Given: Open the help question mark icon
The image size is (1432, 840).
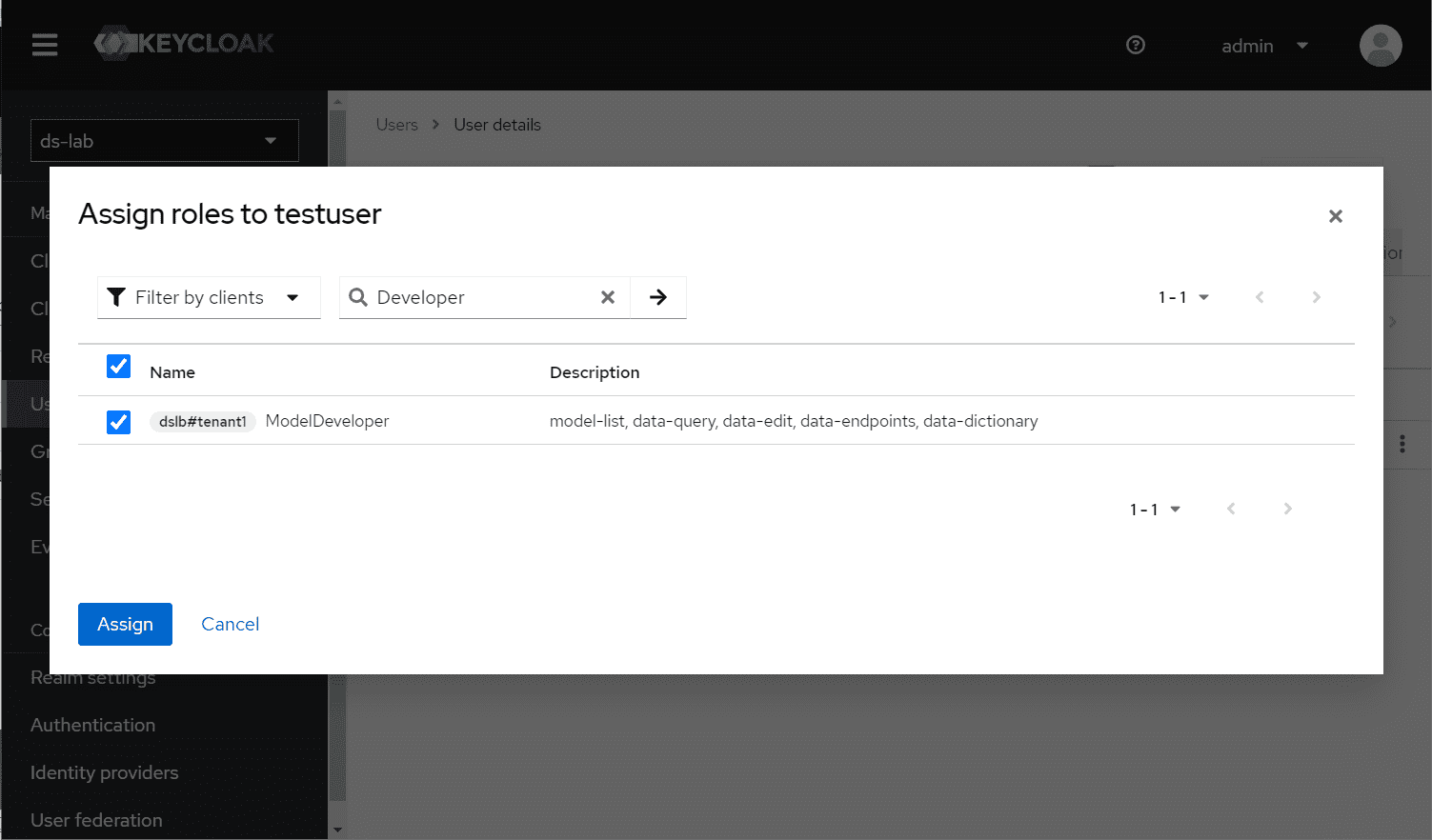Looking at the screenshot, I should pos(1135,45).
